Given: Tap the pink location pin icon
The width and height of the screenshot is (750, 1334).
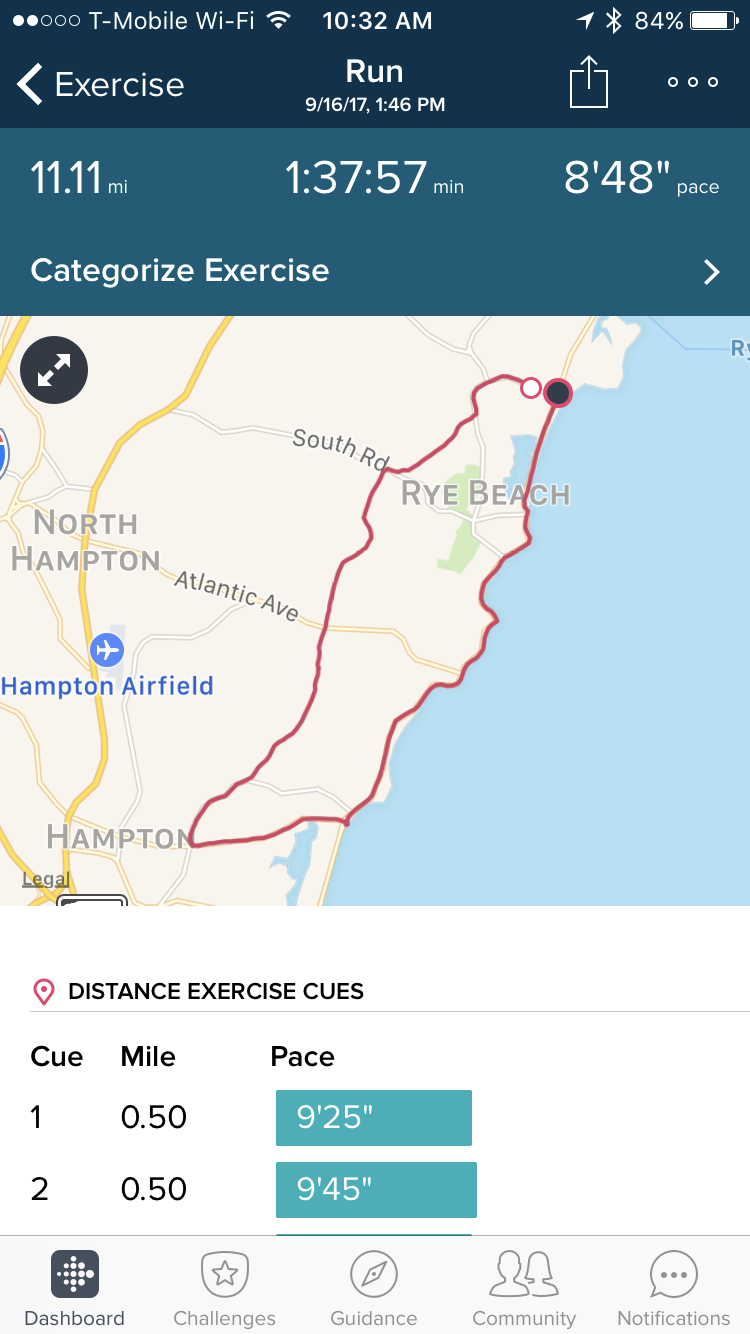Looking at the screenshot, I should pyautogui.click(x=43, y=992).
